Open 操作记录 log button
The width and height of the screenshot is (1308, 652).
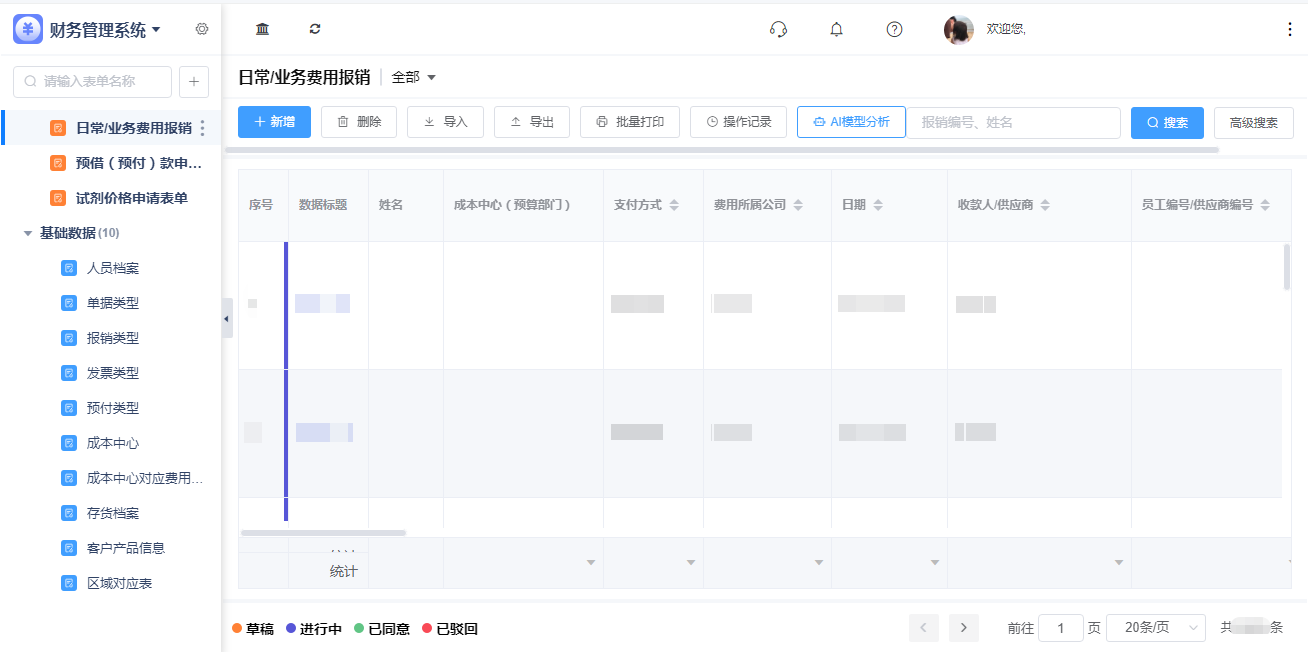click(x=738, y=122)
